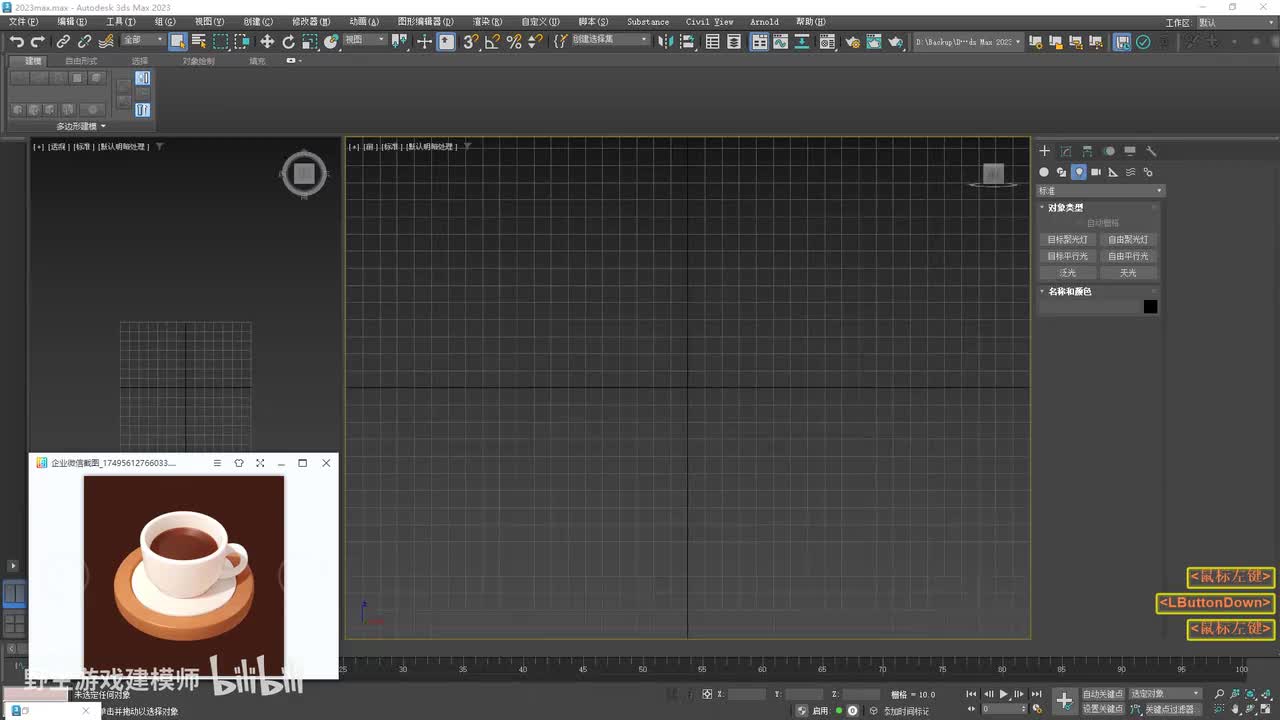This screenshot has height=720, width=1280.
Task: Open the 标准 light category dropdown
Action: (1100, 191)
